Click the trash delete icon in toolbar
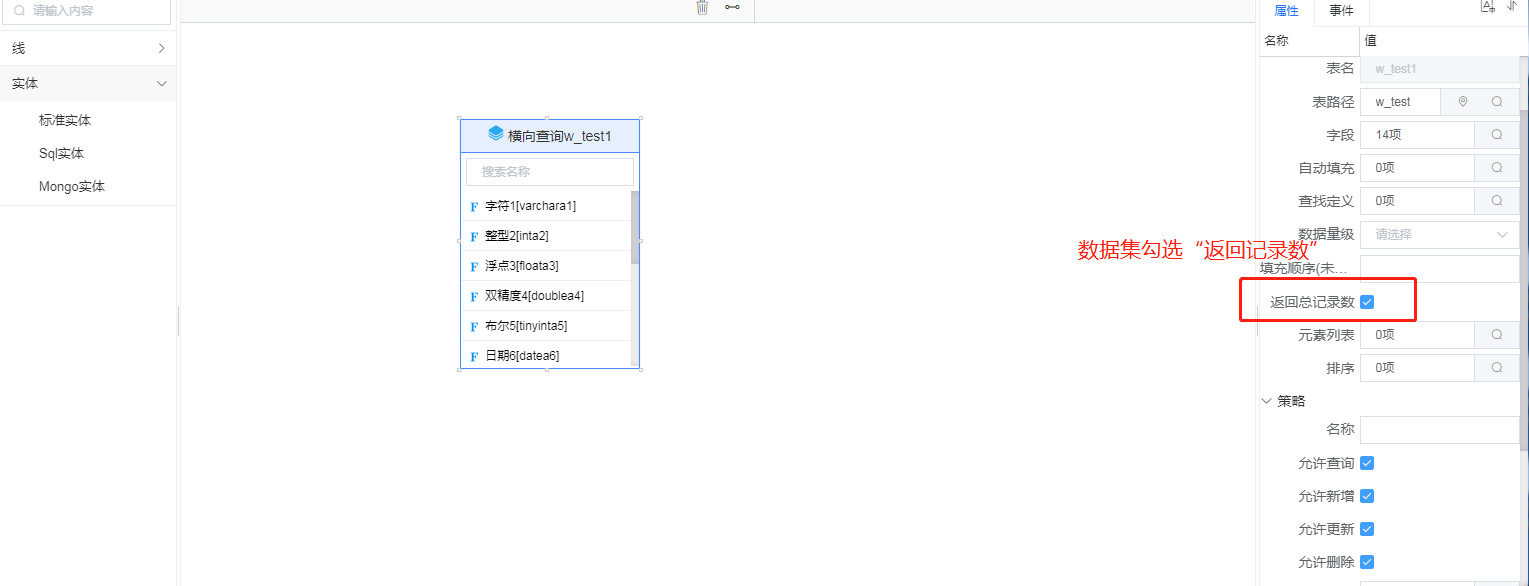 pos(702,7)
